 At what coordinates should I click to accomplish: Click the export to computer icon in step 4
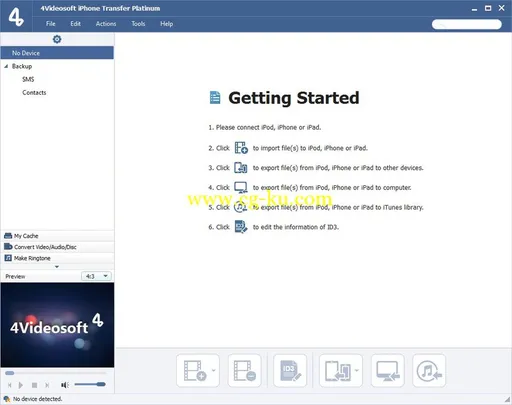[x=241, y=187]
